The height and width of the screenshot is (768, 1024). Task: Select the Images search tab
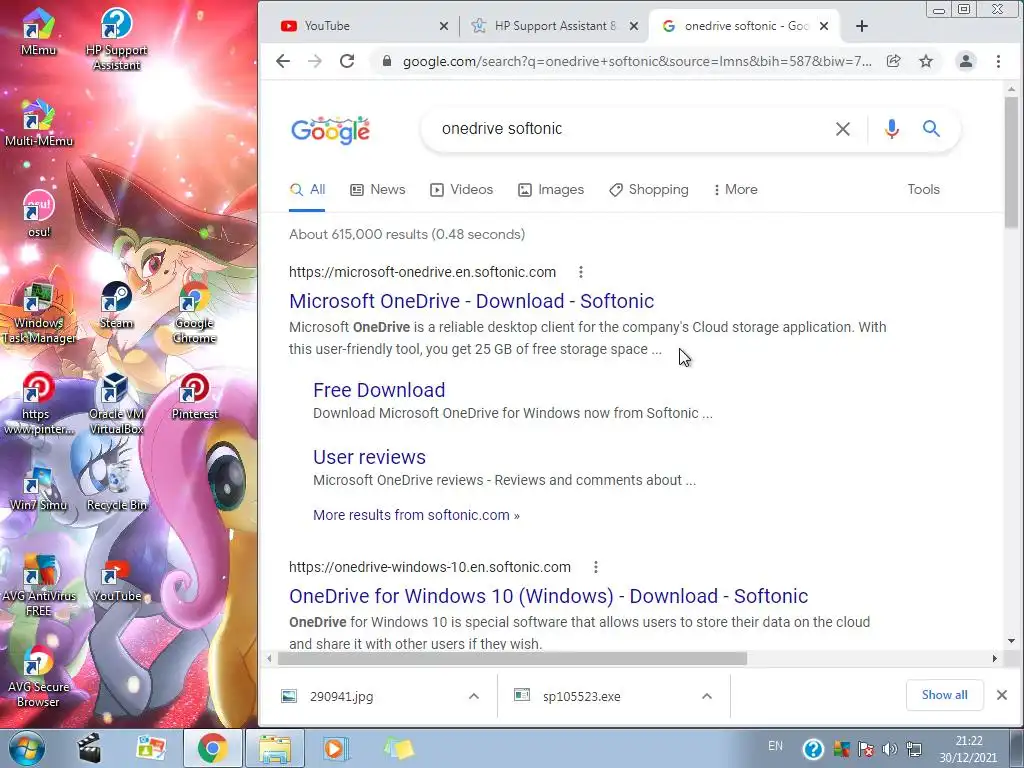tap(551, 189)
